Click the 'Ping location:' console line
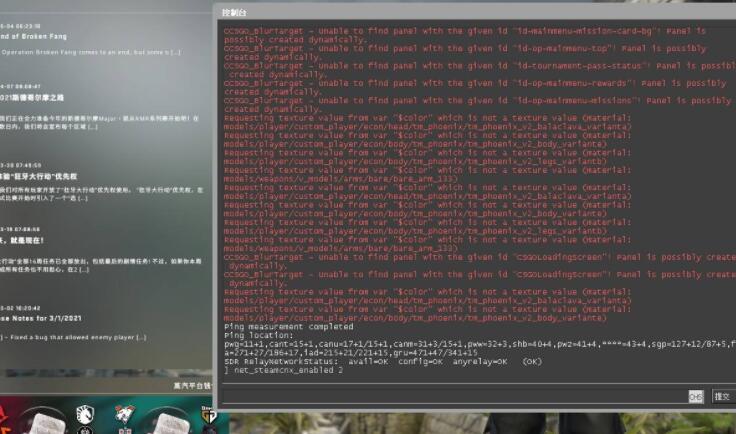Viewport: 736px width, 434px height. 259,335
